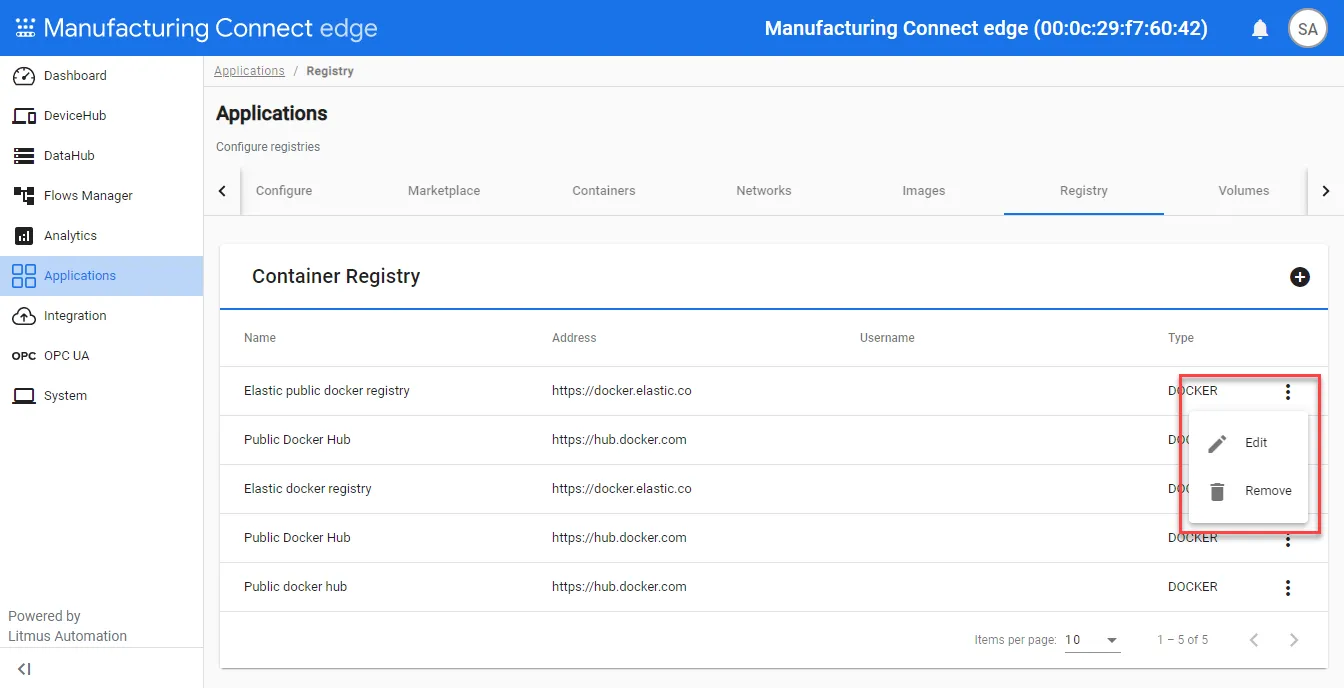Click the OPC UA icon

coord(24,356)
